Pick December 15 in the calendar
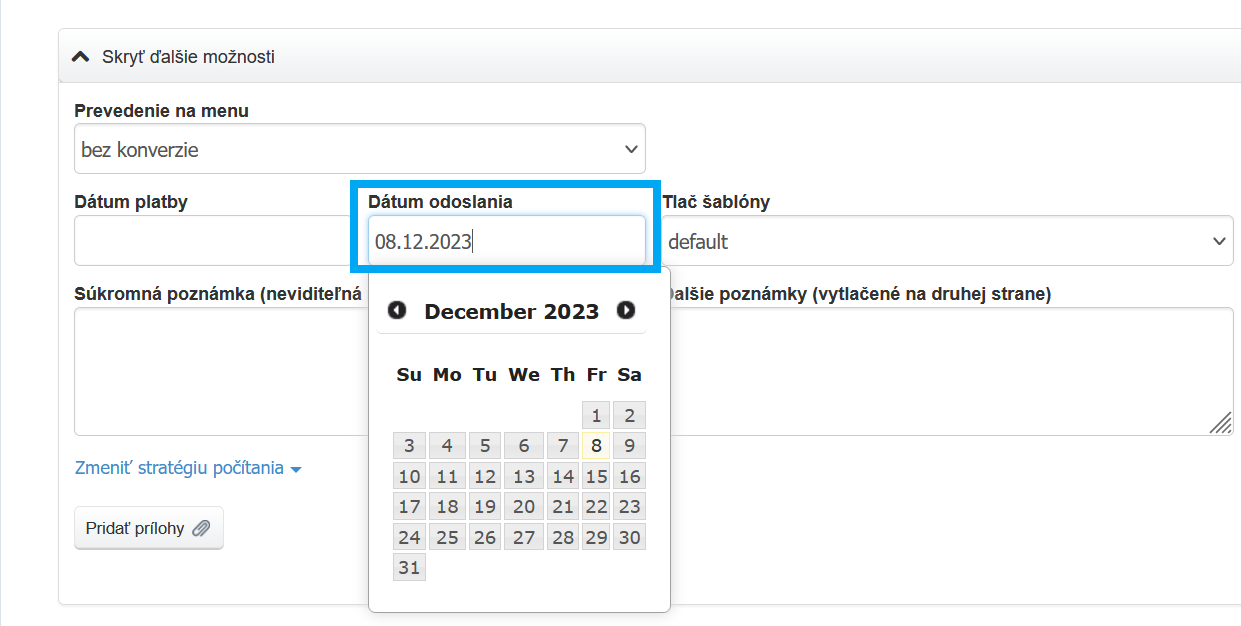The height and width of the screenshot is (626, 1241). (596, 476)
